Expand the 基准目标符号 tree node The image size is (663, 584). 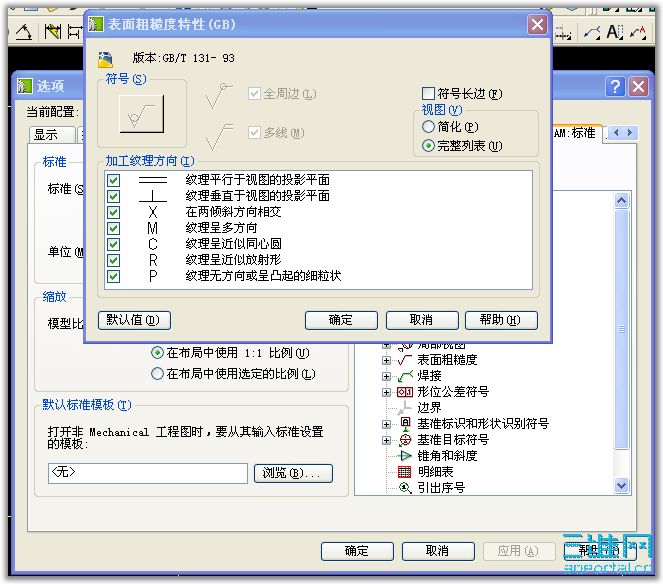click(386, 440)
